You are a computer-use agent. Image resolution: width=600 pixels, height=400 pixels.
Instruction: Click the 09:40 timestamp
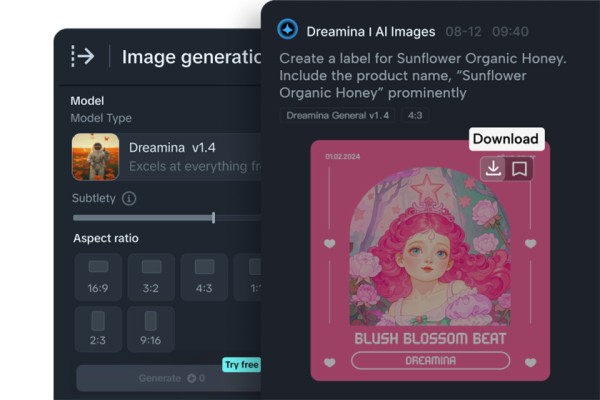(x=510, y=31)
